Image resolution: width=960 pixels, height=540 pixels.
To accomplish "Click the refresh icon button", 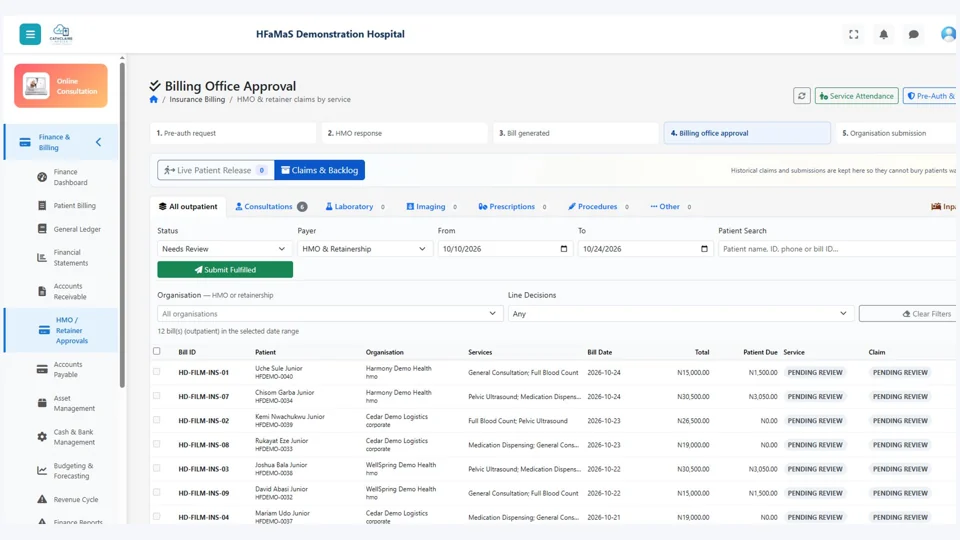I will [801, 96].
